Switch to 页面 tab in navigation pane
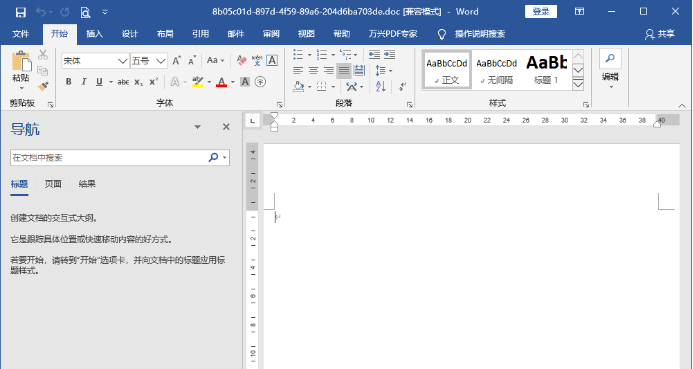 pyautogui.click(x=53, y=184)
